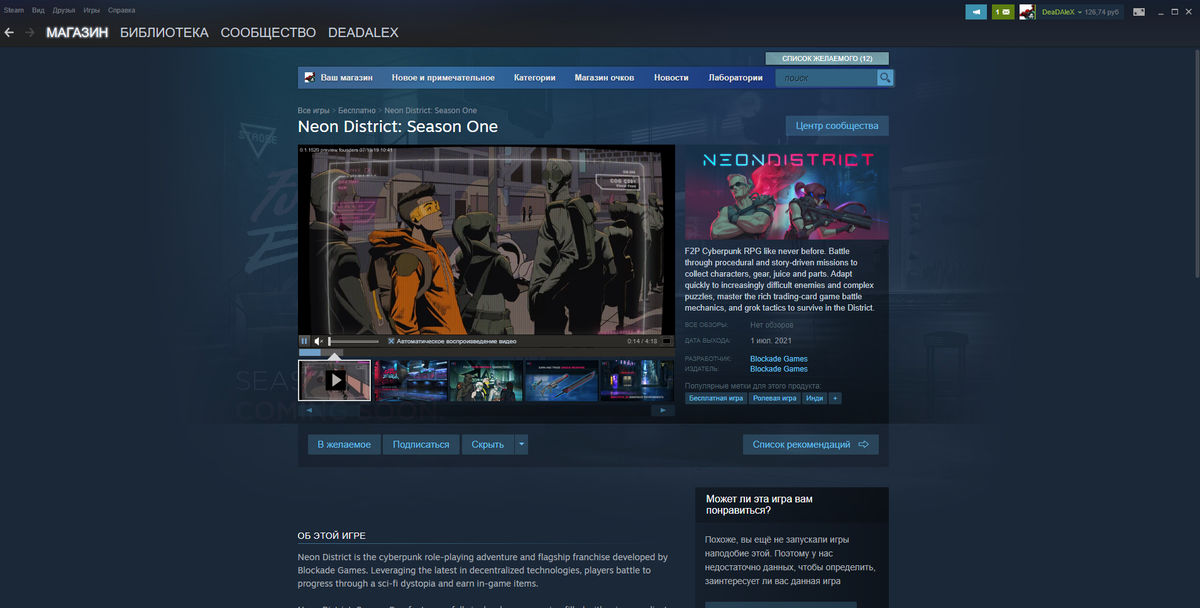Click the wallet balance 126,74 руб
Viewport: 1200px width, 608px height.
click(1103, 12)
